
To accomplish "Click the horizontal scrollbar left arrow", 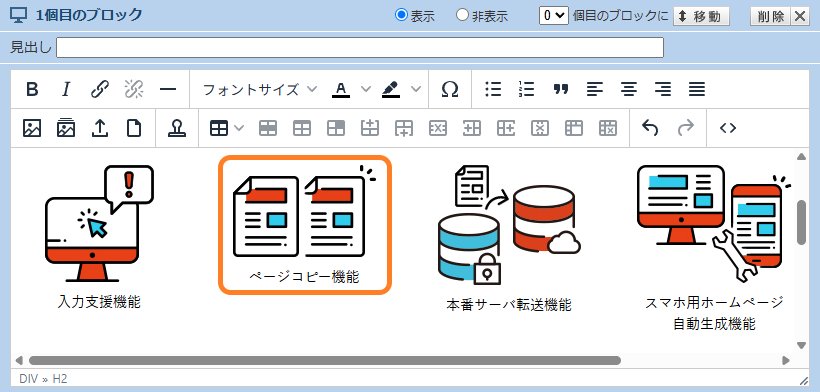I will point(19,360).
